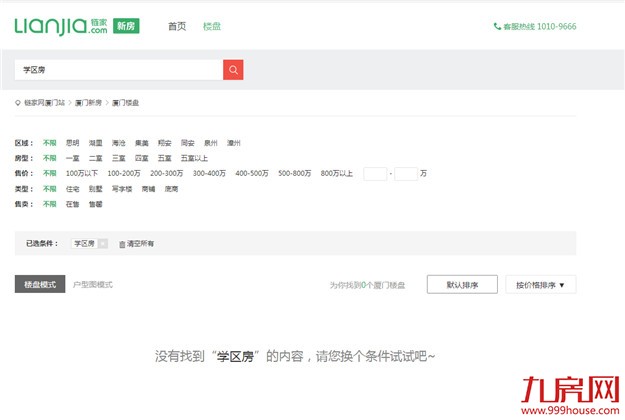Open the 首页 navigation item
Viewport: 625px width, 420px height.
177,26
